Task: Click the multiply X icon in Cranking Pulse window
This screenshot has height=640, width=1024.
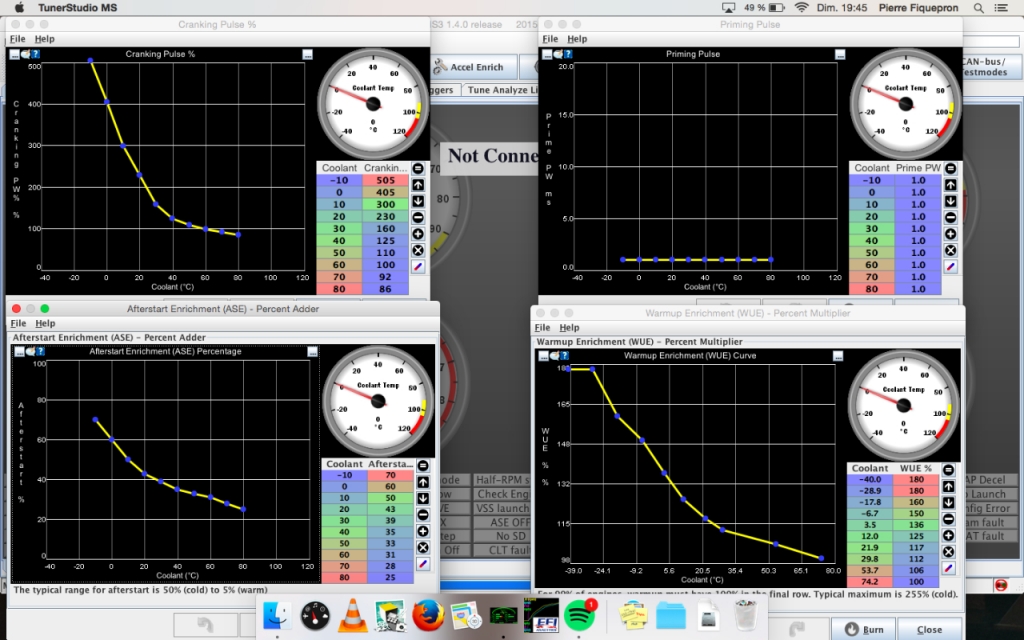Action: 418,250
